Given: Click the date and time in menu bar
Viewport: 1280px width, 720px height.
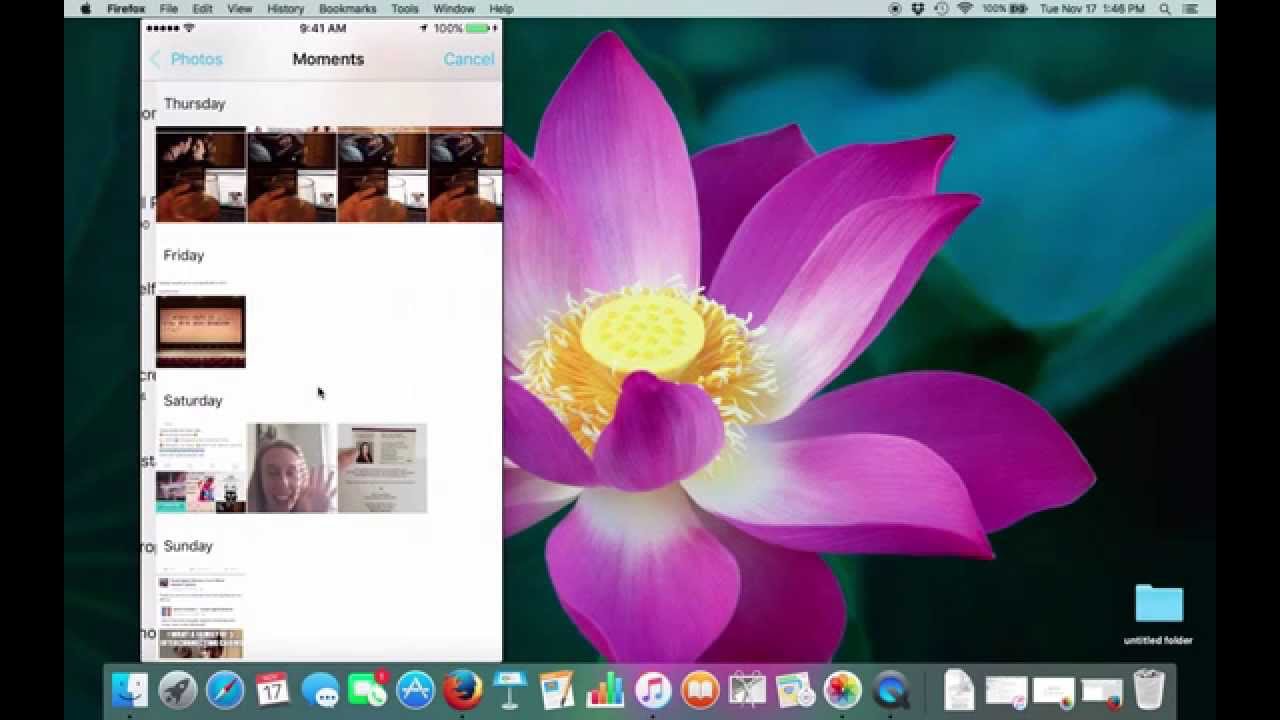Looking at the screenshot, I should [1092, 9].
